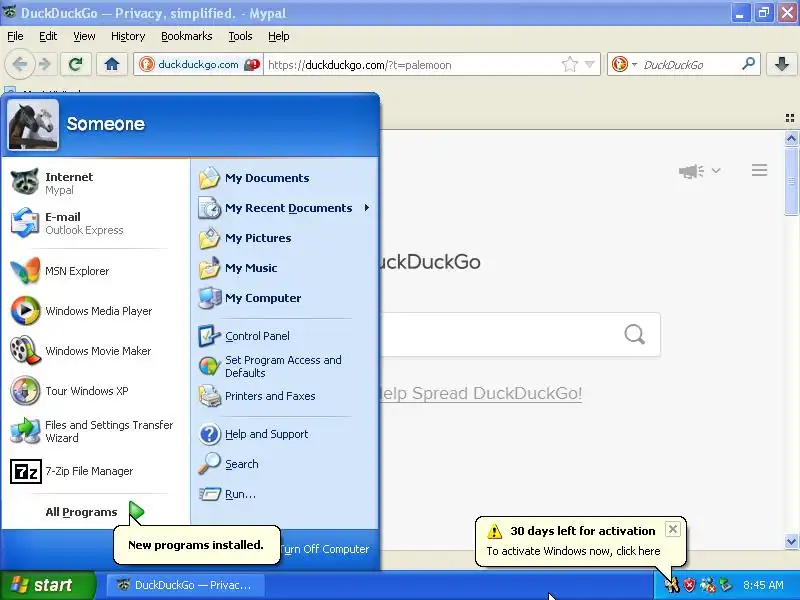Viewport: 800px width, 600px height.
Task: Click Turn Off Computer
Action: (x=324, y=549)
